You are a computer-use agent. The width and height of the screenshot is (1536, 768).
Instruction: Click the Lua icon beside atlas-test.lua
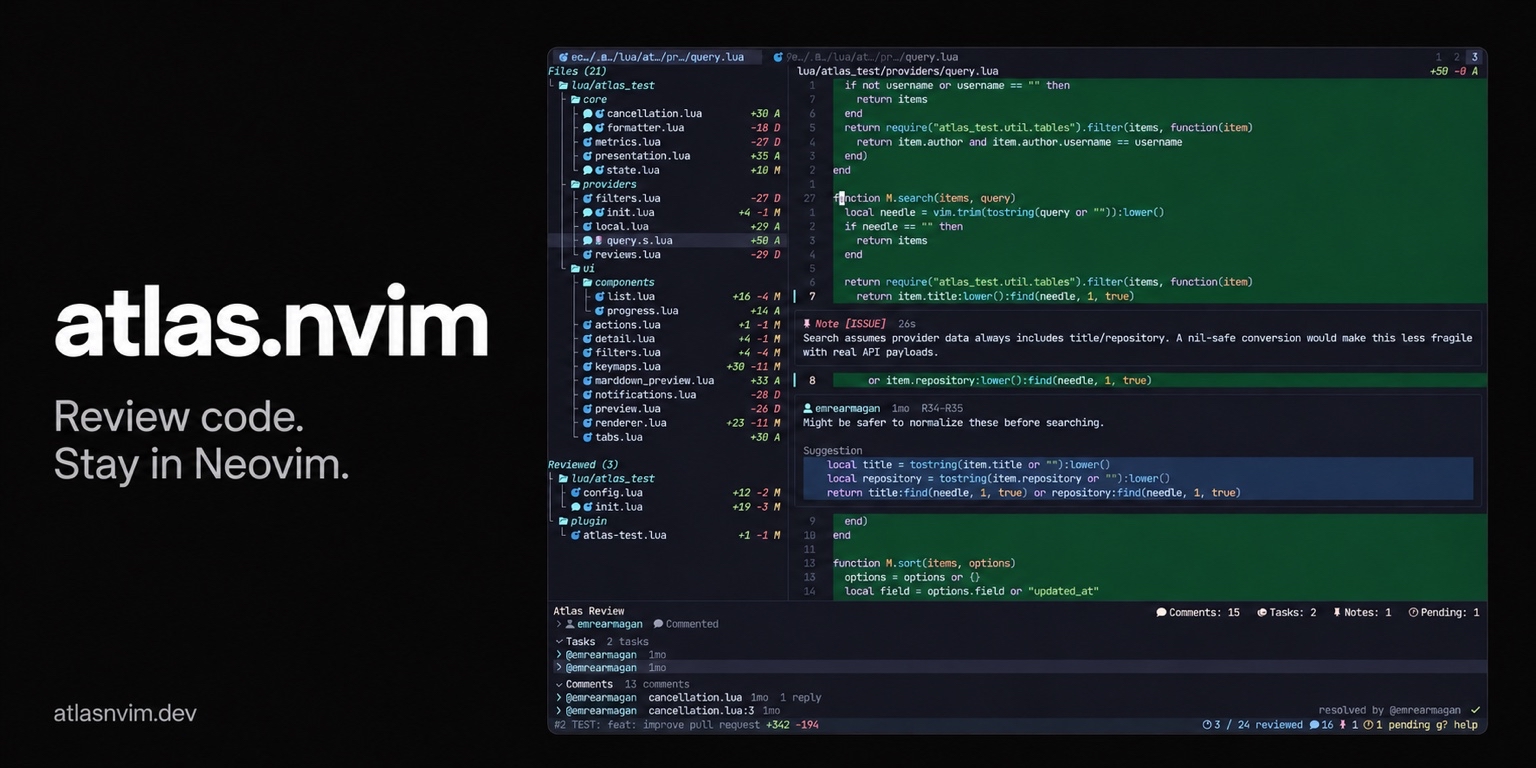pos(576,535)
